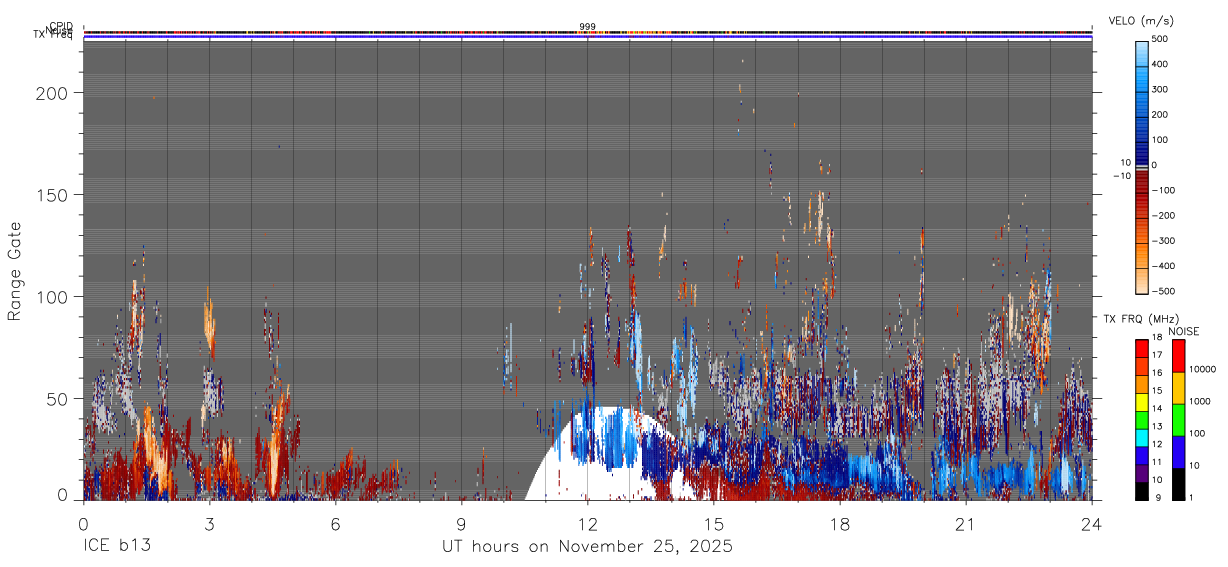This screenshot has height=567, width=1228.
Task: Click the 6 hour tick on time axis
Action: [335, 524]
